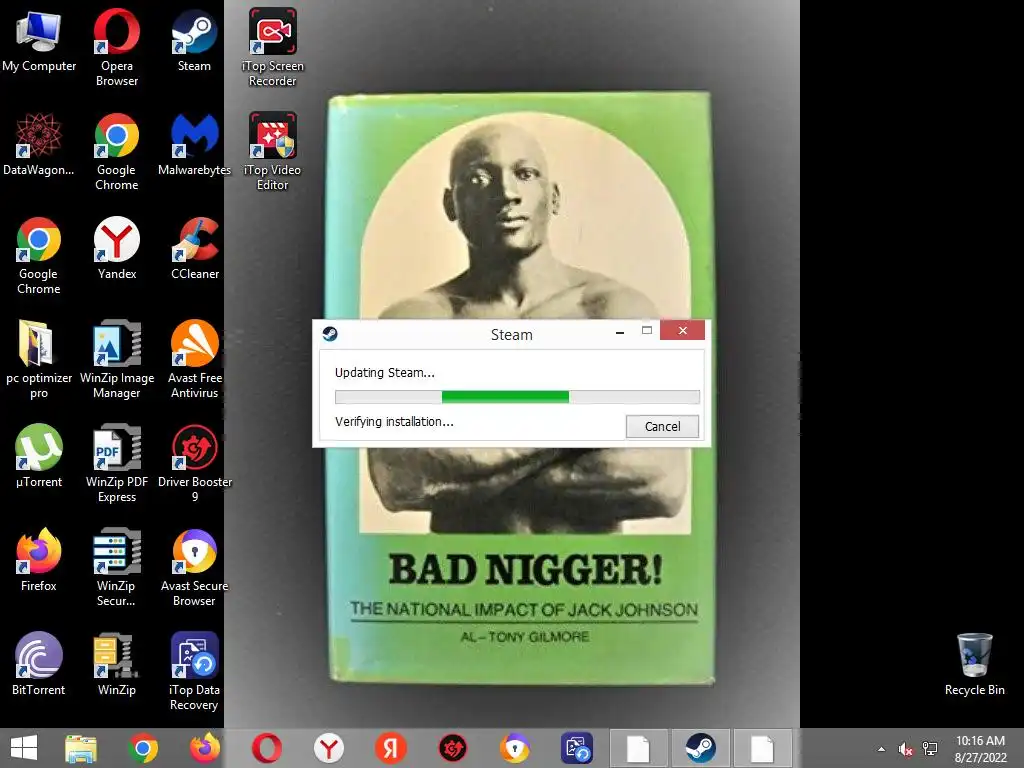Select WinZip Image Manager shortcut
This screenshot has height=768, width=1024.
[117, 360]
